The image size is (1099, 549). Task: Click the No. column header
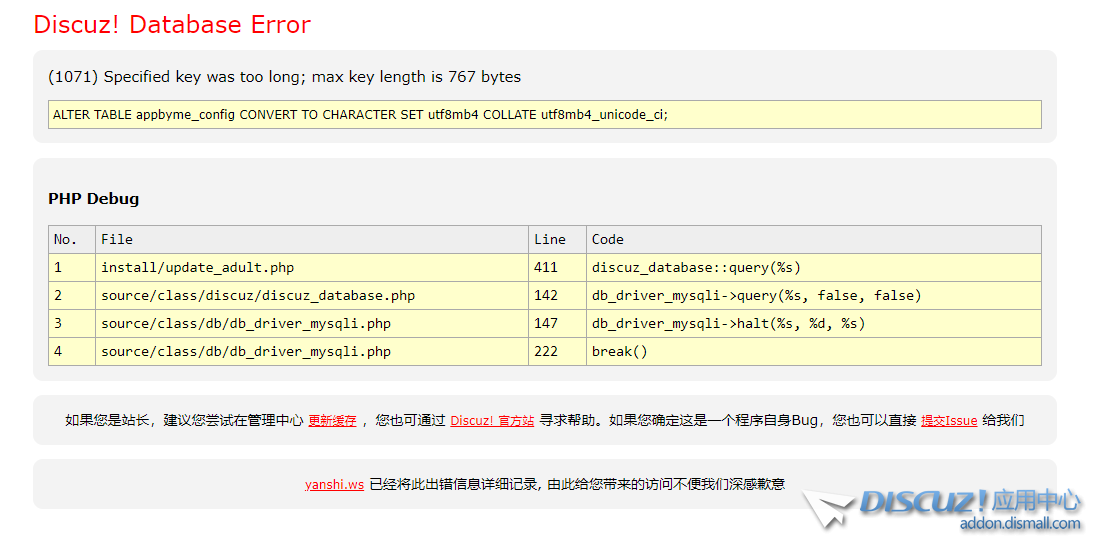(71, 239)
